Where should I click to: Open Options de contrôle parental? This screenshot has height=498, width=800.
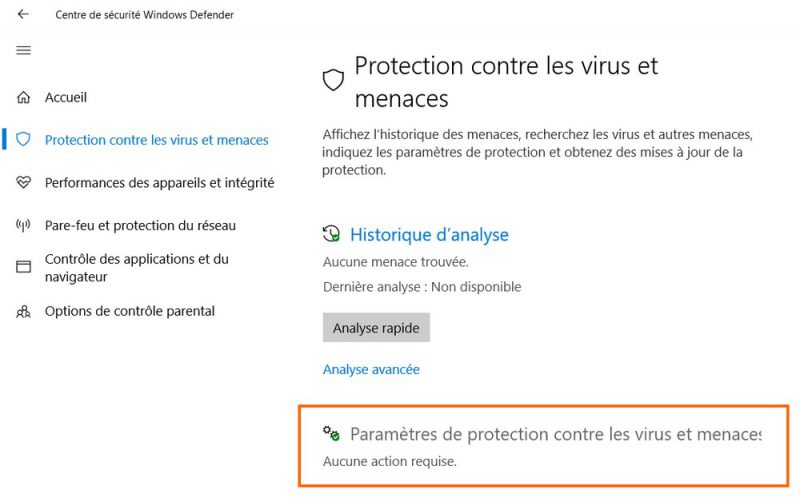pyautogui.click(x=130, y=311)
